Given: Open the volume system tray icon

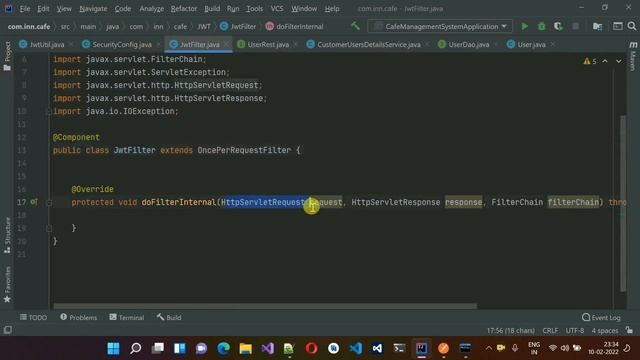Looking at the screenshot, I should (x=564, y=348).
